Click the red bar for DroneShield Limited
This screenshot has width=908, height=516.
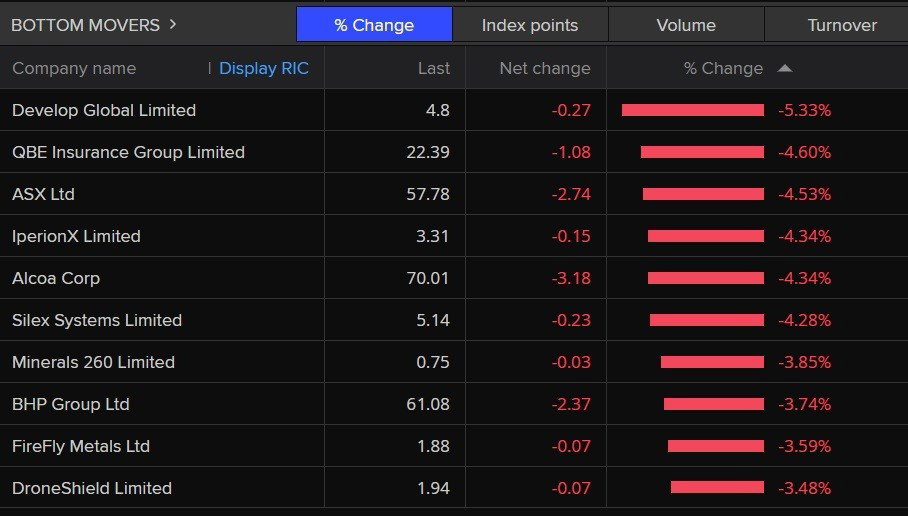(x=717, y=488)
